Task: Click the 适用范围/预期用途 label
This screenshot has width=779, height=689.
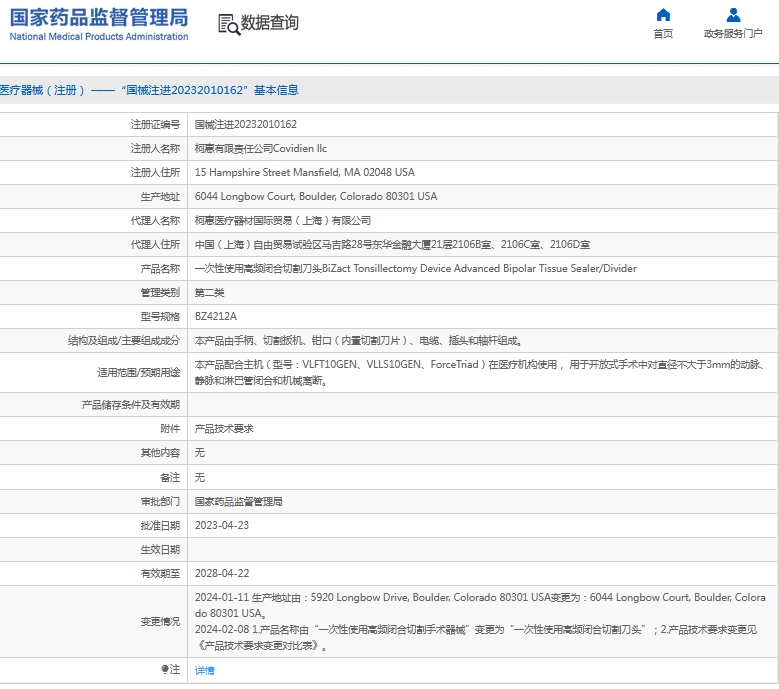Action: [x=139, y=373]
